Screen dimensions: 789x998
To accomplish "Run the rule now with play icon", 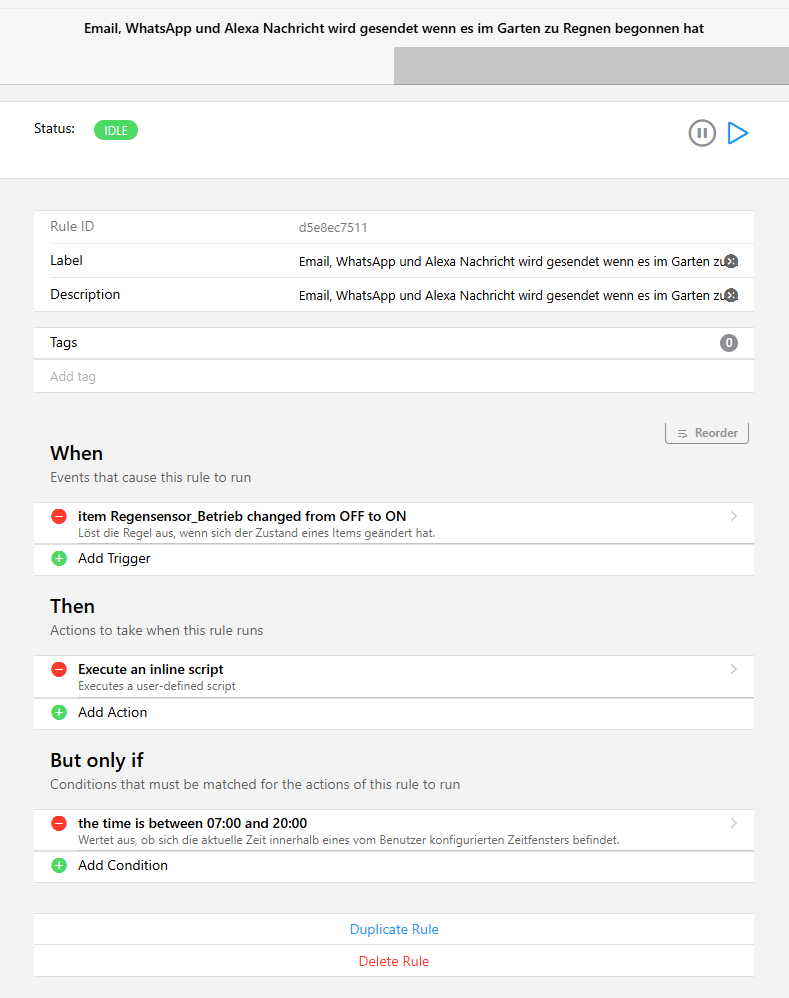I will pos(738,133).
